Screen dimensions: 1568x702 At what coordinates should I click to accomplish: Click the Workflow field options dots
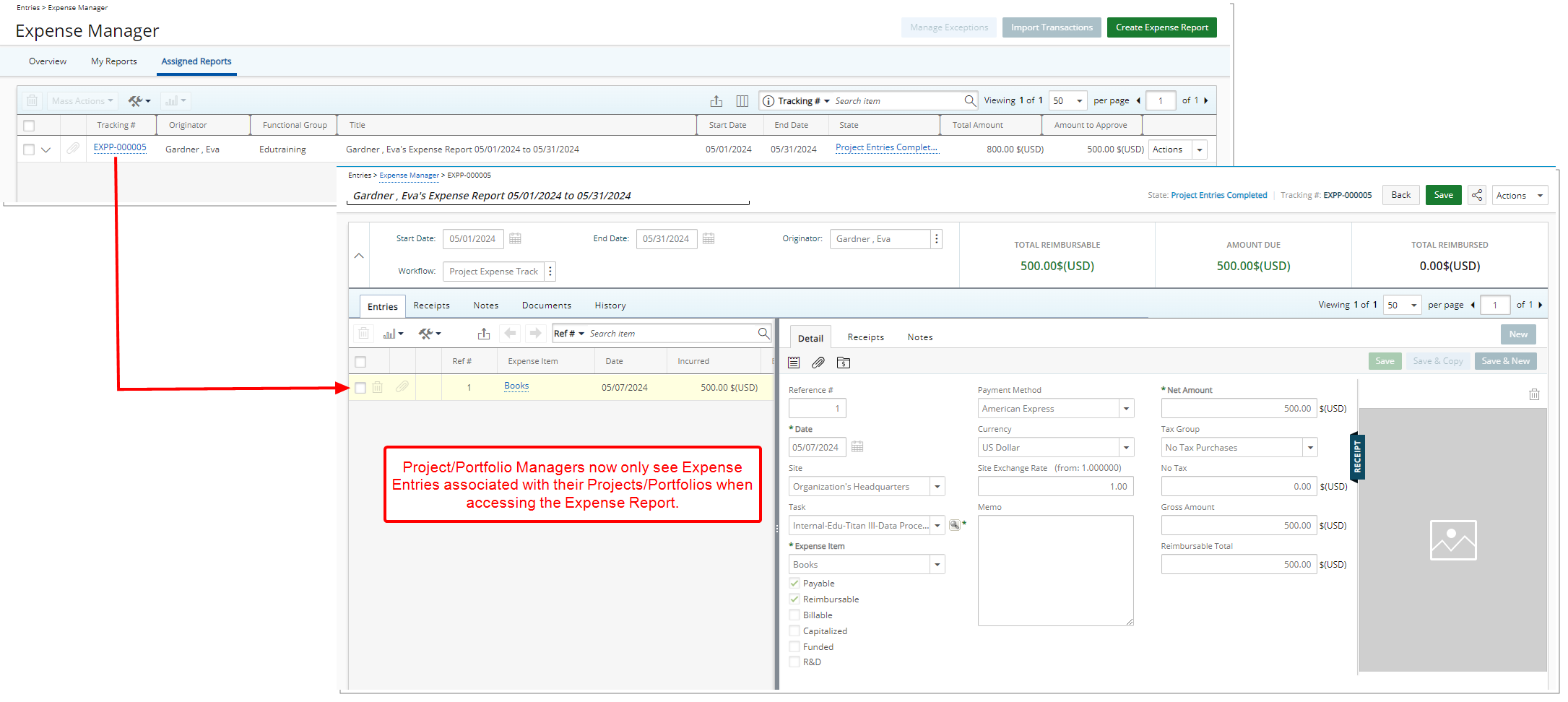550,272
